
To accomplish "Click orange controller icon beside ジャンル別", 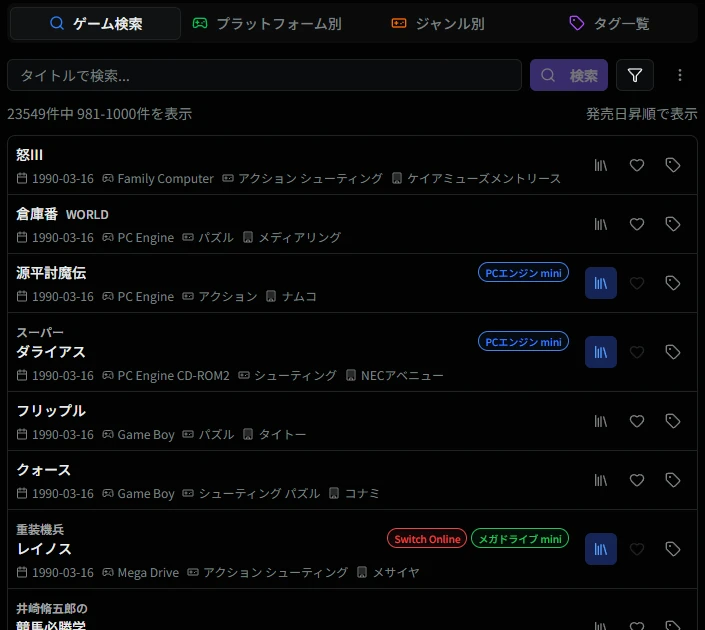I will pos(399,23).
